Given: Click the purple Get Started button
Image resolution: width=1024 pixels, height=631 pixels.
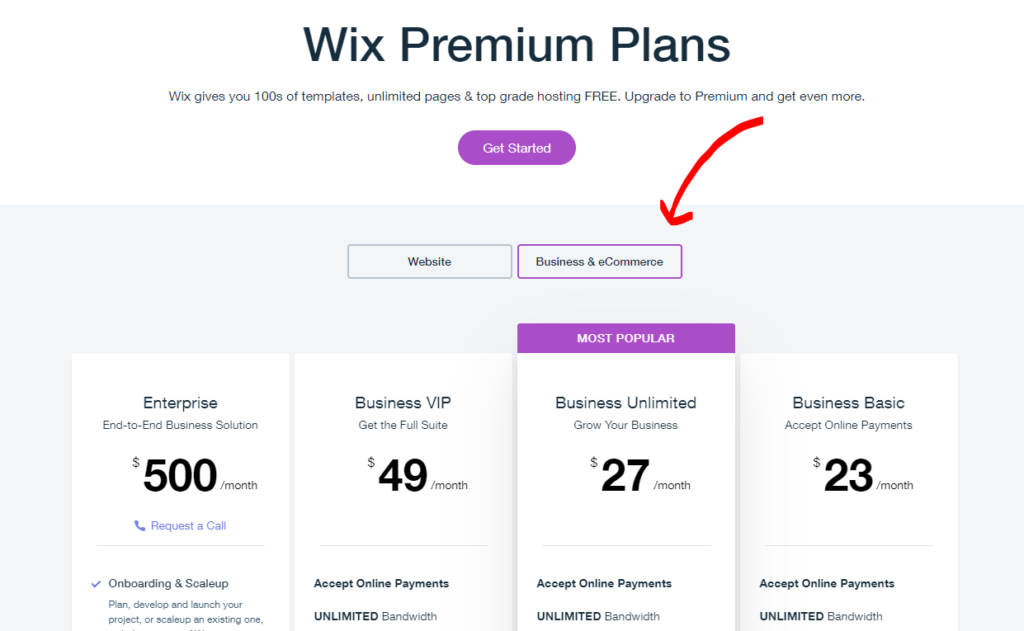Looking at the screenshot, I should pyautogui.click(x=517, y=148).
